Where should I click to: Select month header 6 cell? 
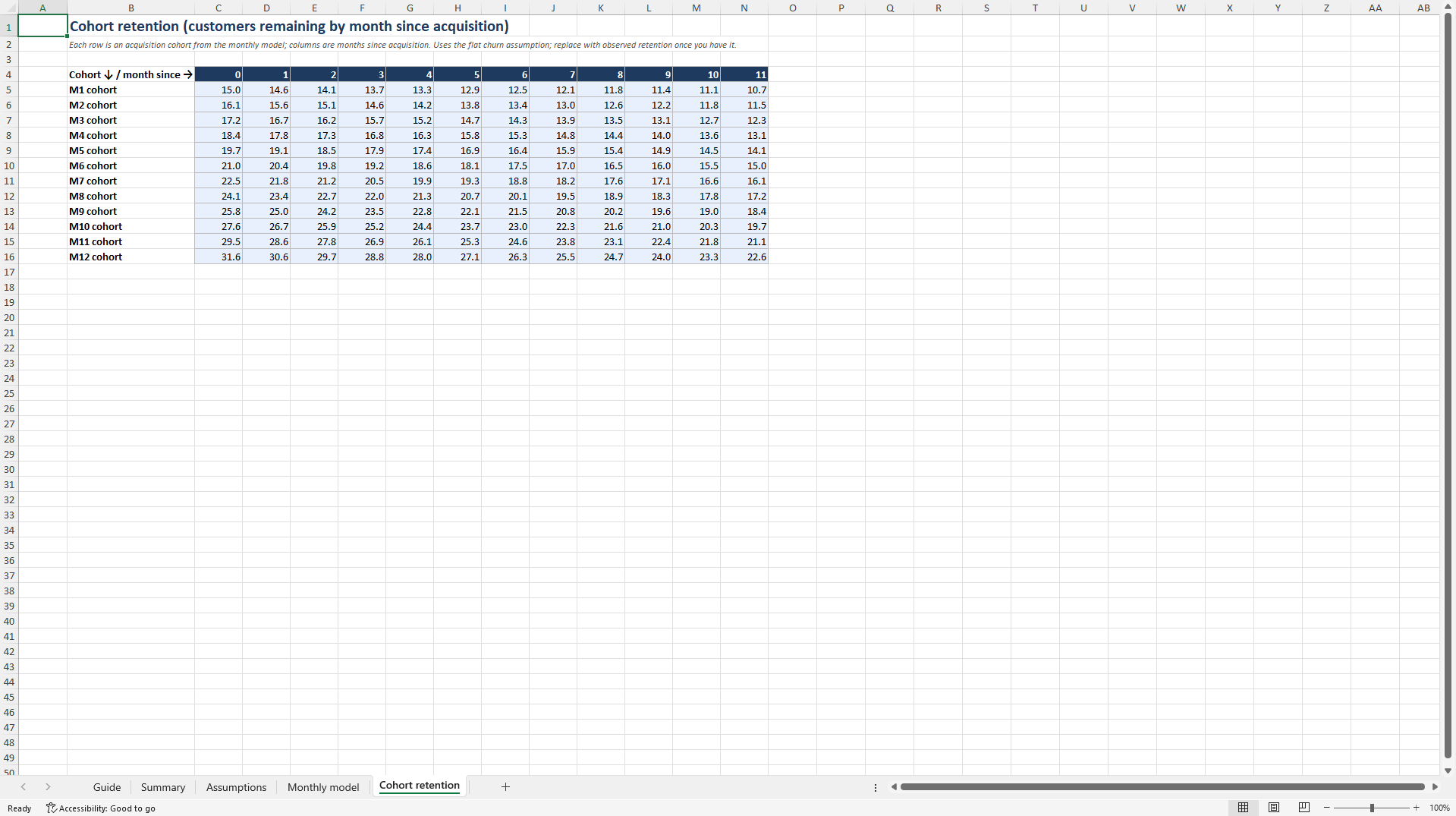pos(505,74)
